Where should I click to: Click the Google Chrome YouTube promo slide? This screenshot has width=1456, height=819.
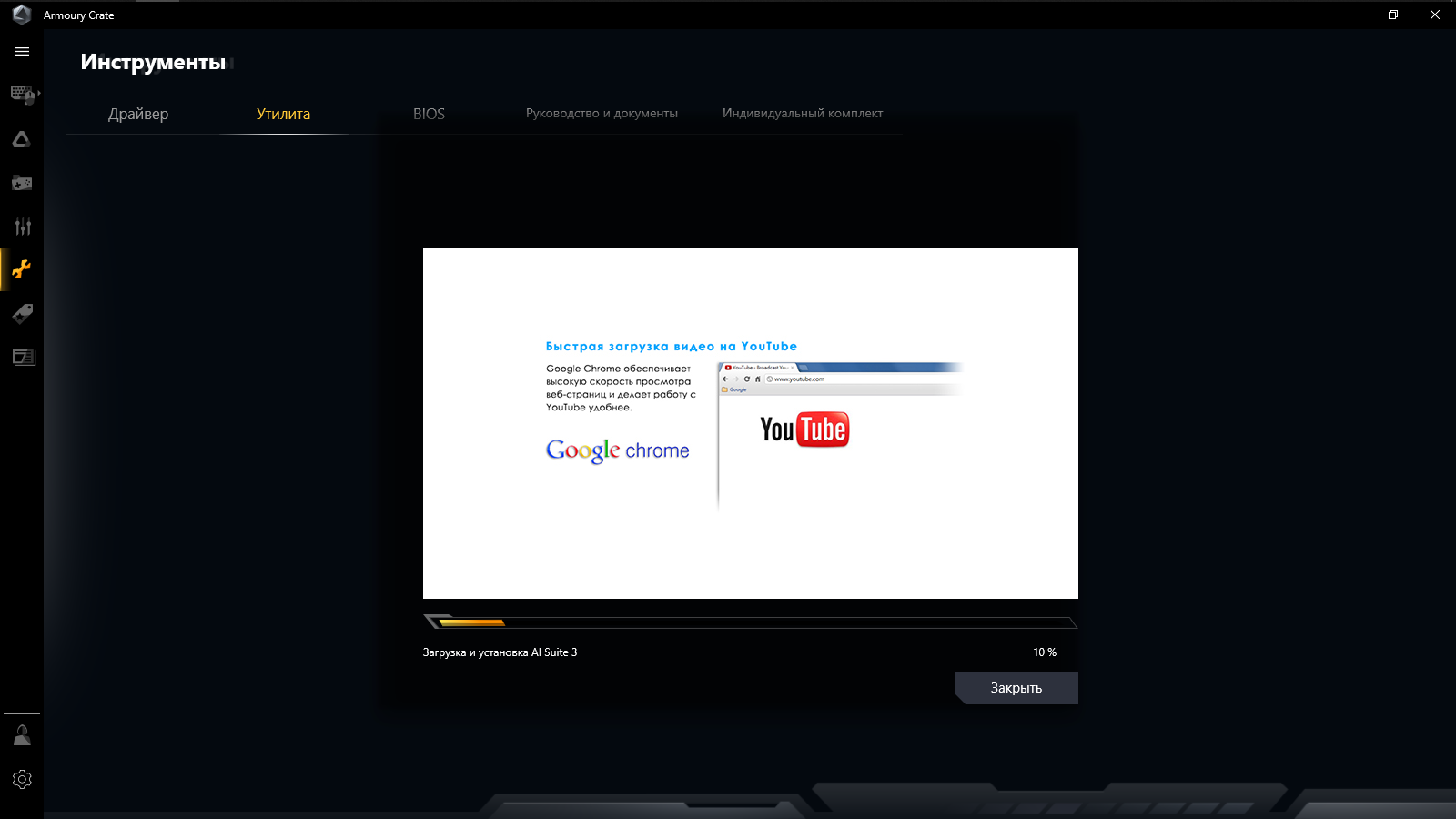coord(751,423)
